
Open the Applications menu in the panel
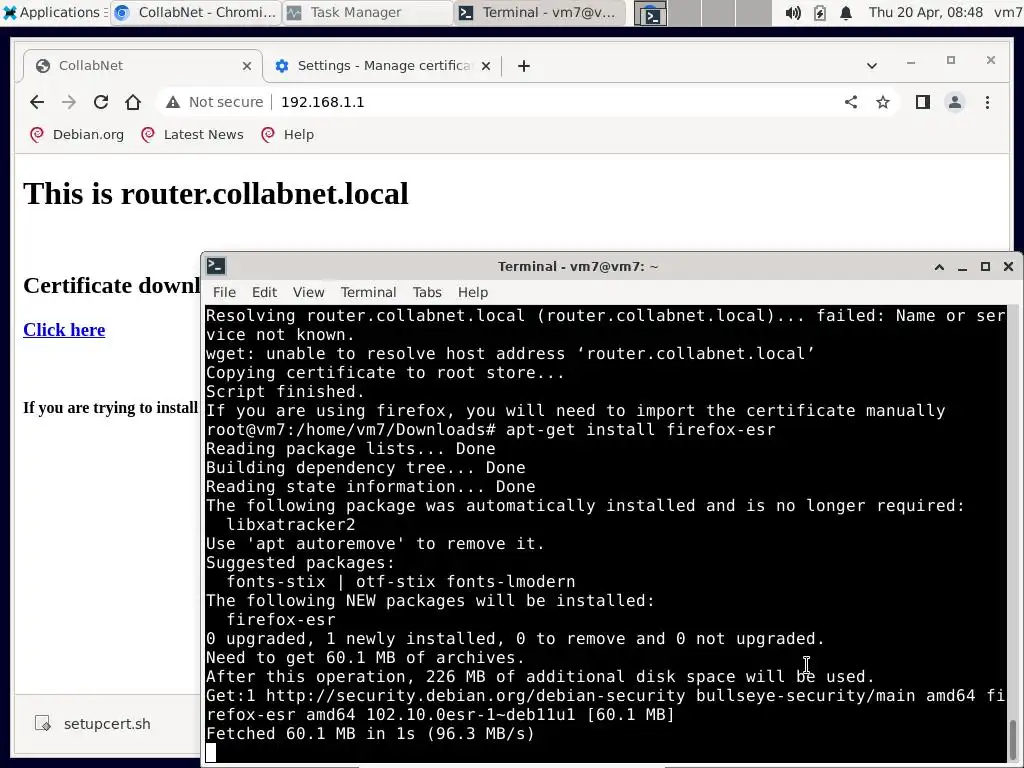[x=54, y=12]
